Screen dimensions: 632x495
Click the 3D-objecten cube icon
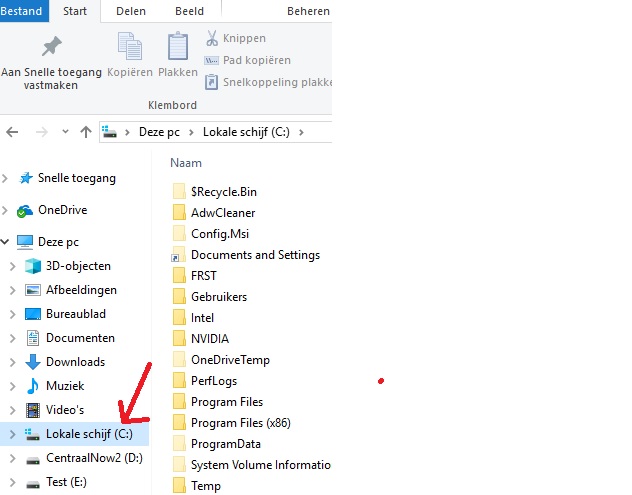[33, 266]
